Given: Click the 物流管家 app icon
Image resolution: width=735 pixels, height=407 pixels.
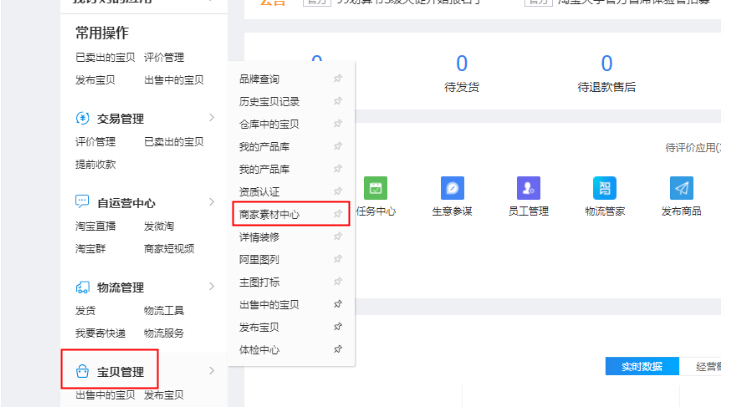Looking at the screenshot, I should [605, 188].
